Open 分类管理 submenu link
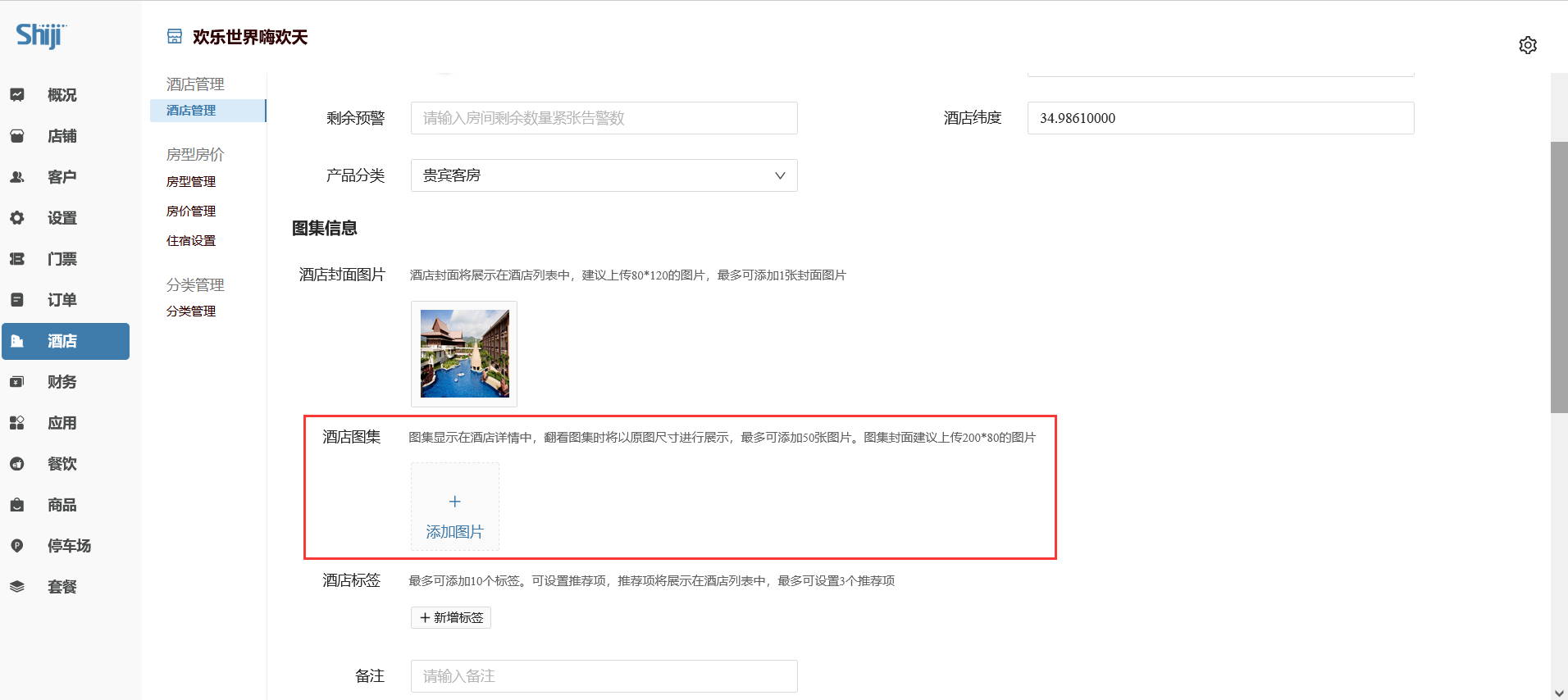The image size is (1568, 700). [191, 311]
